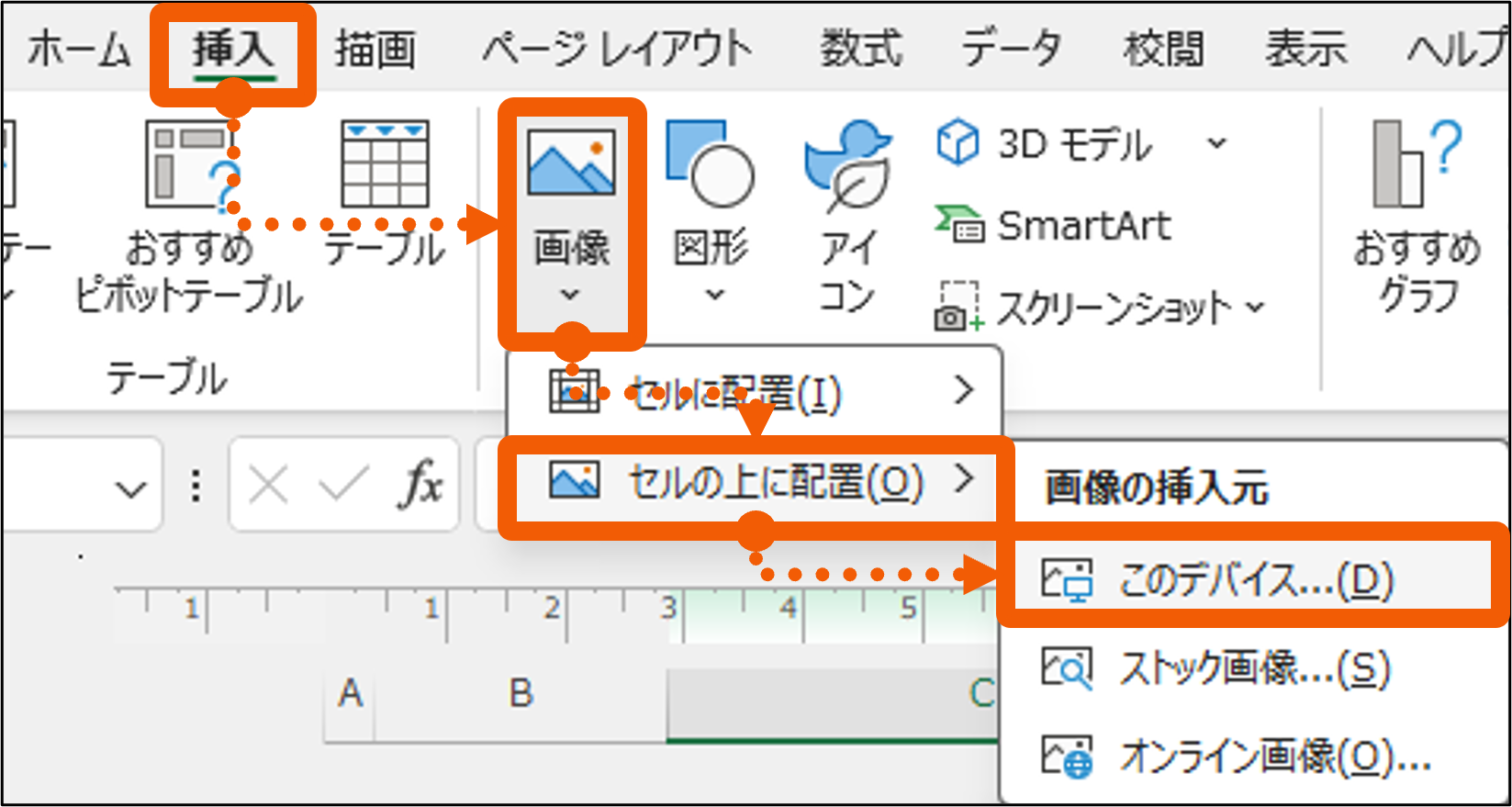Viewport: 1512px width, 807px height.
Task: Click おすすめピボットテーブル icon
Action: pos(191,165)
